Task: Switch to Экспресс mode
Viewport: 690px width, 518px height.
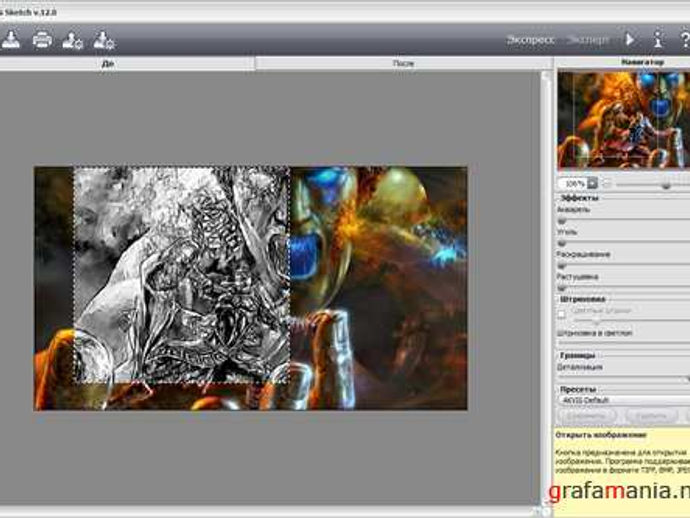Action: click(530, 40)
